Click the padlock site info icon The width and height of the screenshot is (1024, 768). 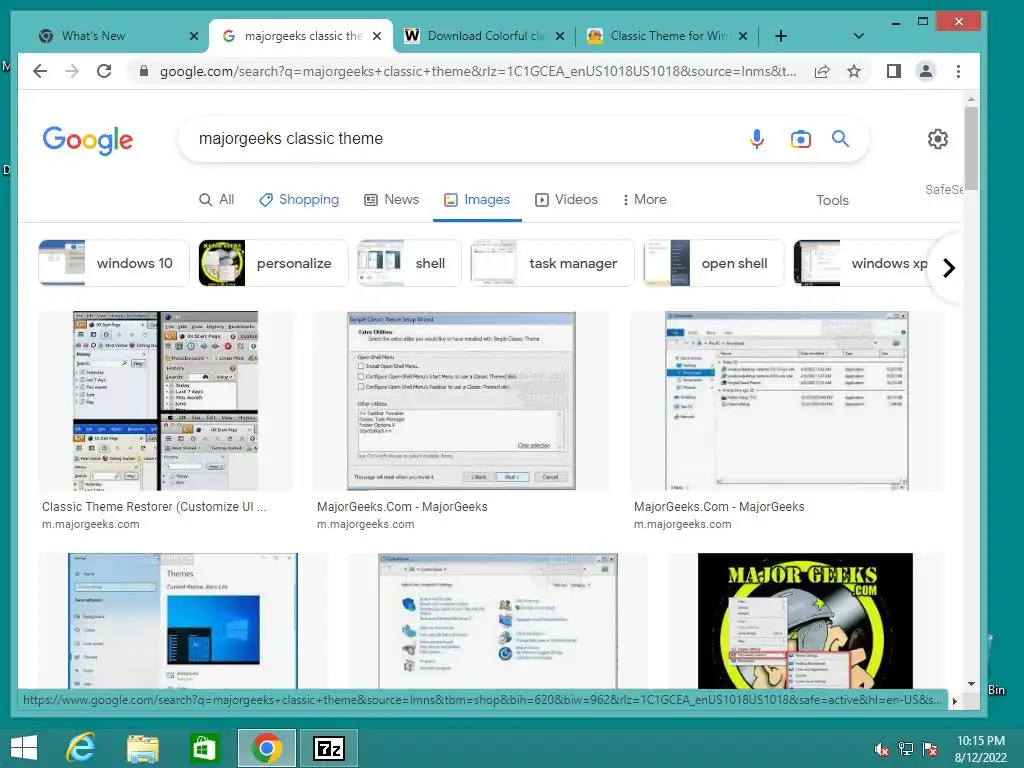tap(144, 71)
